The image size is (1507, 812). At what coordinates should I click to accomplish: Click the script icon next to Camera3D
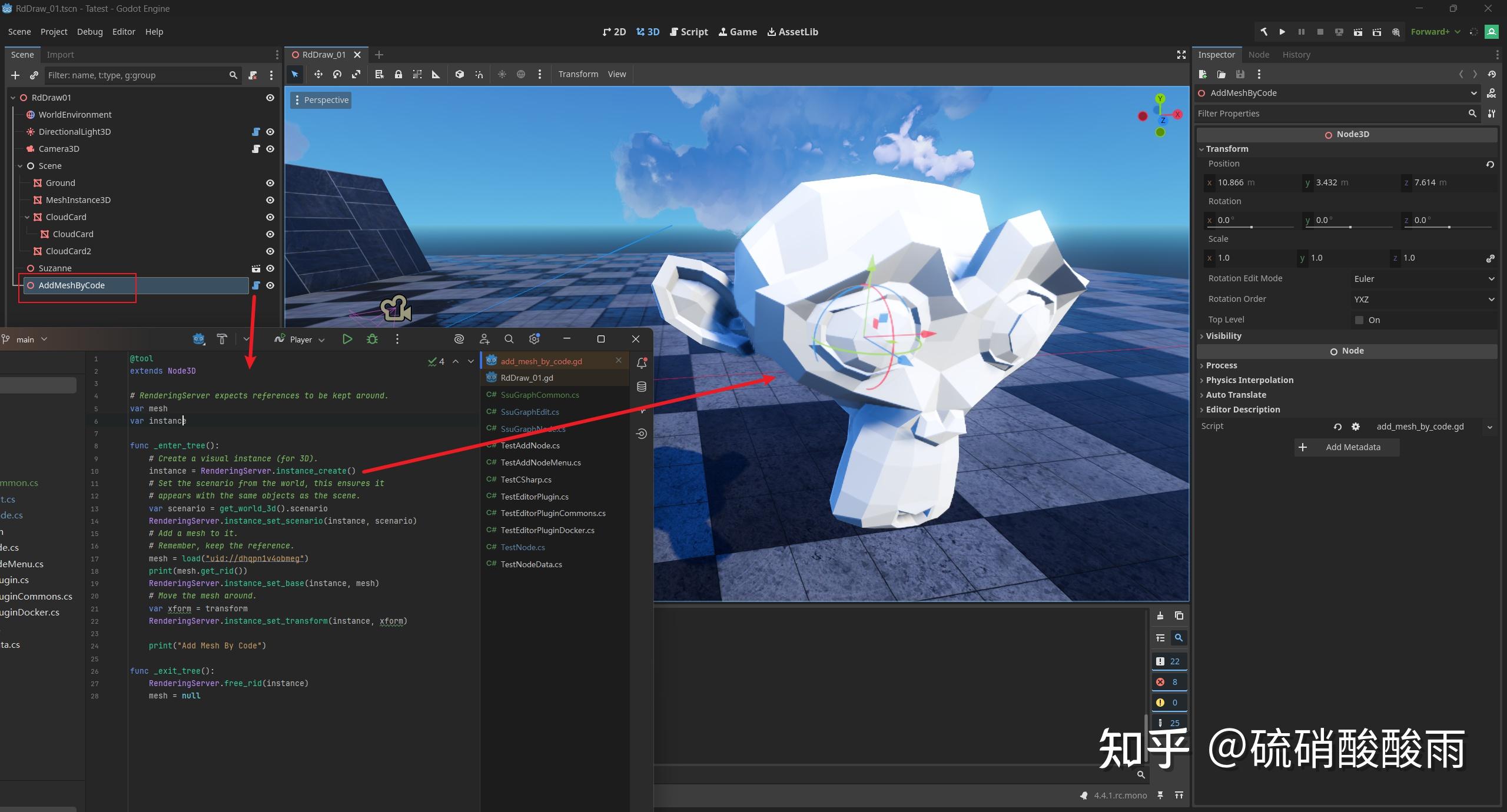point(256,149)
